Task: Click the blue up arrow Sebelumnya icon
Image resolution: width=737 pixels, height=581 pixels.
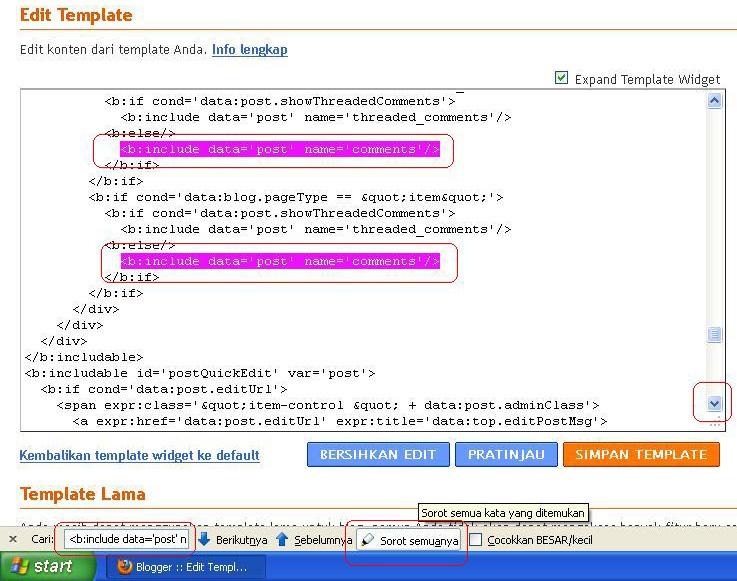Action: pos(282,539)
